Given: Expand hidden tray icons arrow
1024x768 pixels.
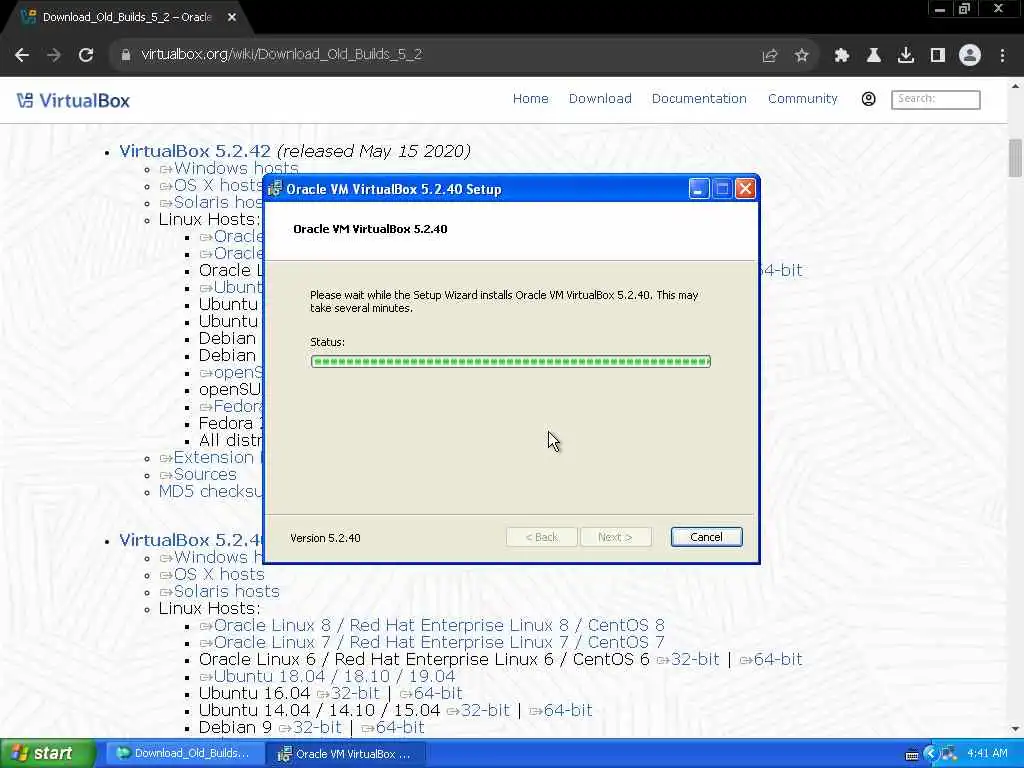Looking at the screenshot, I should point(931,754).
